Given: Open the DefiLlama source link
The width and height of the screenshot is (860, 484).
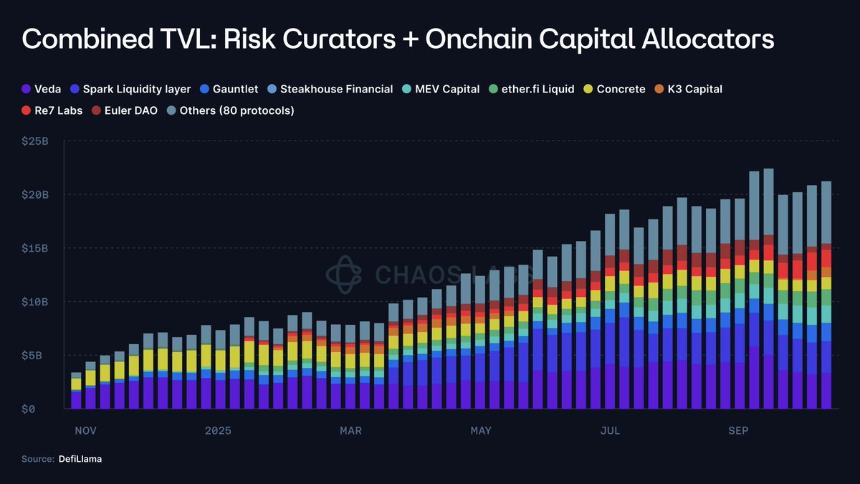Looking at the screenshot, I should pyautogui.click(x=80, y=459).
